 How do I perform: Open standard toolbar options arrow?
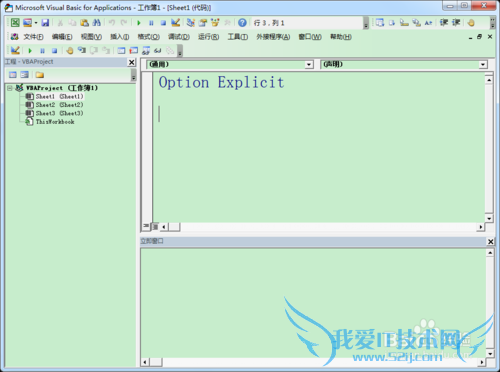[366, 23]
